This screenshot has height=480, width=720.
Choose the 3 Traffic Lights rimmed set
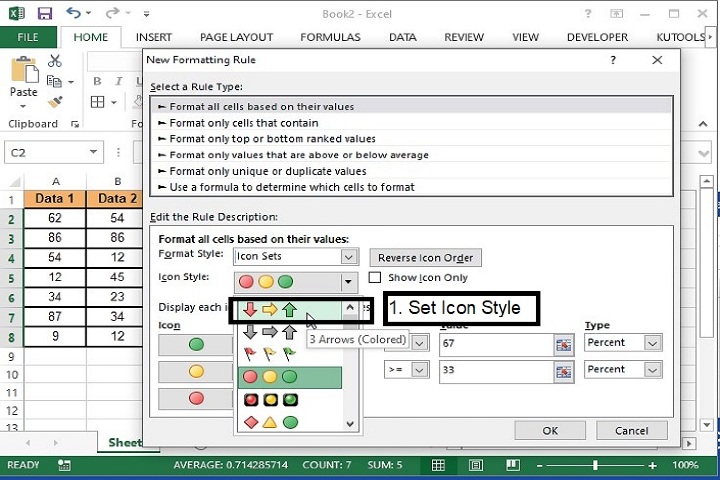pos(289,400)
